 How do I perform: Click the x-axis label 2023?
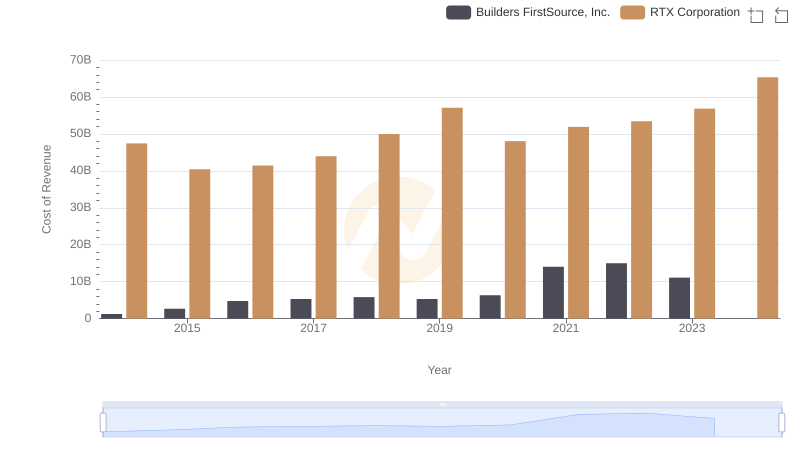pyautogui.click(x=692, y=328)
